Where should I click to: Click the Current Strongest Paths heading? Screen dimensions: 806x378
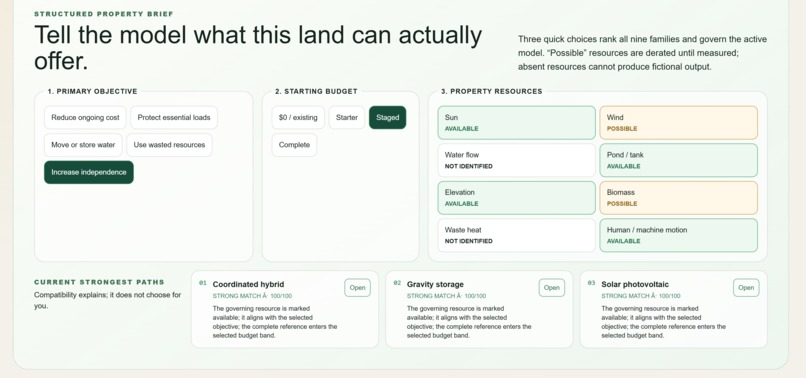point(99,282)
